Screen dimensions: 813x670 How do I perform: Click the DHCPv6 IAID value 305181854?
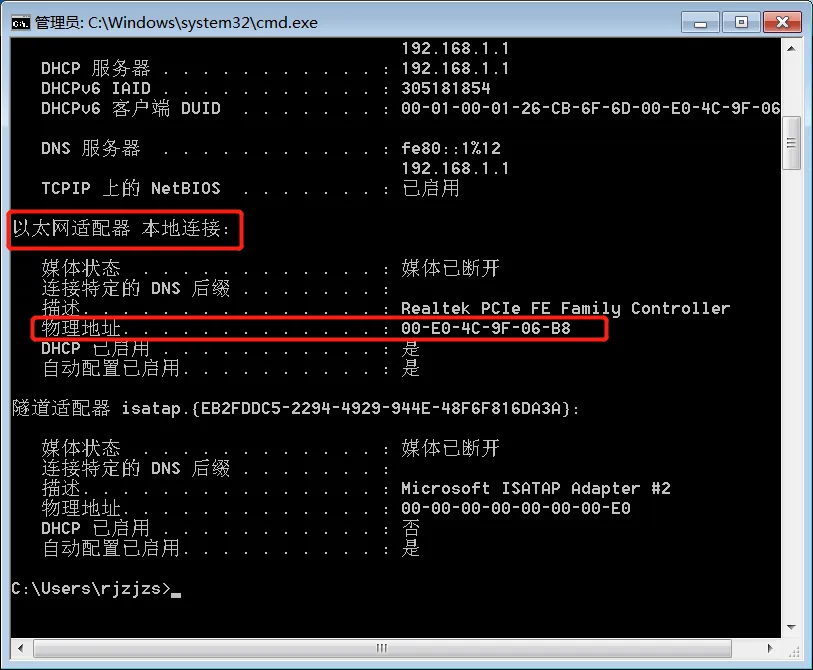(446, 88)
